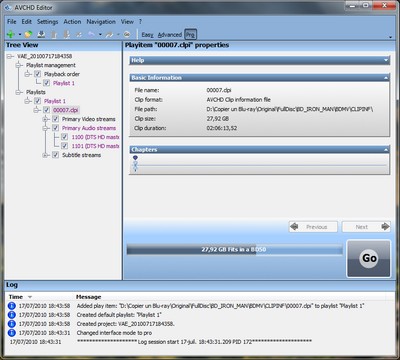Click the Undo arrow icon

(91, 34)
